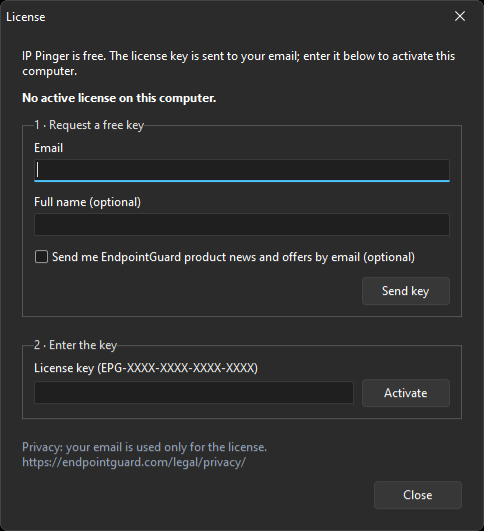Open the endpointguard.com privacy link

pyautogui.click(x=134, y=462)
